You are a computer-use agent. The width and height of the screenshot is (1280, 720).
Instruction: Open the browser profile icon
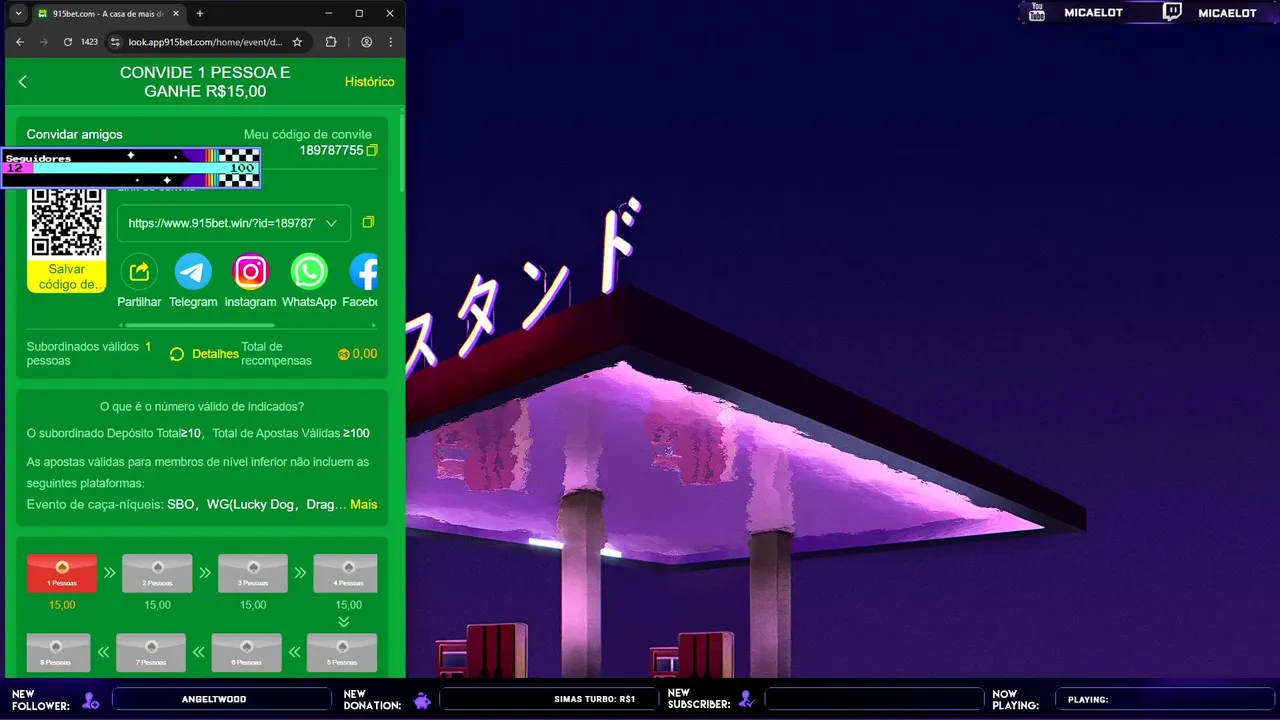[367, 42]
